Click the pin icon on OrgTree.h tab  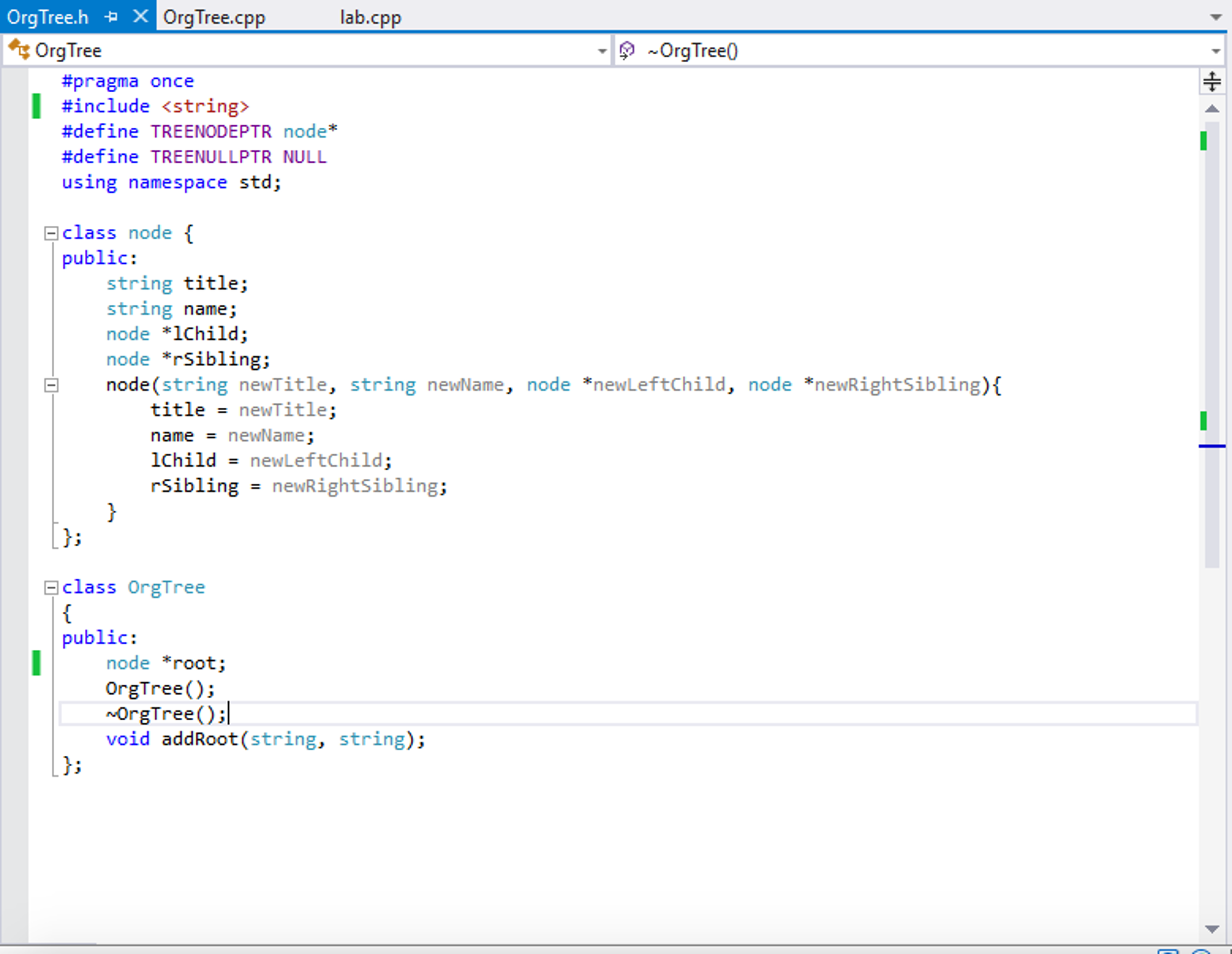pos(111,17)
